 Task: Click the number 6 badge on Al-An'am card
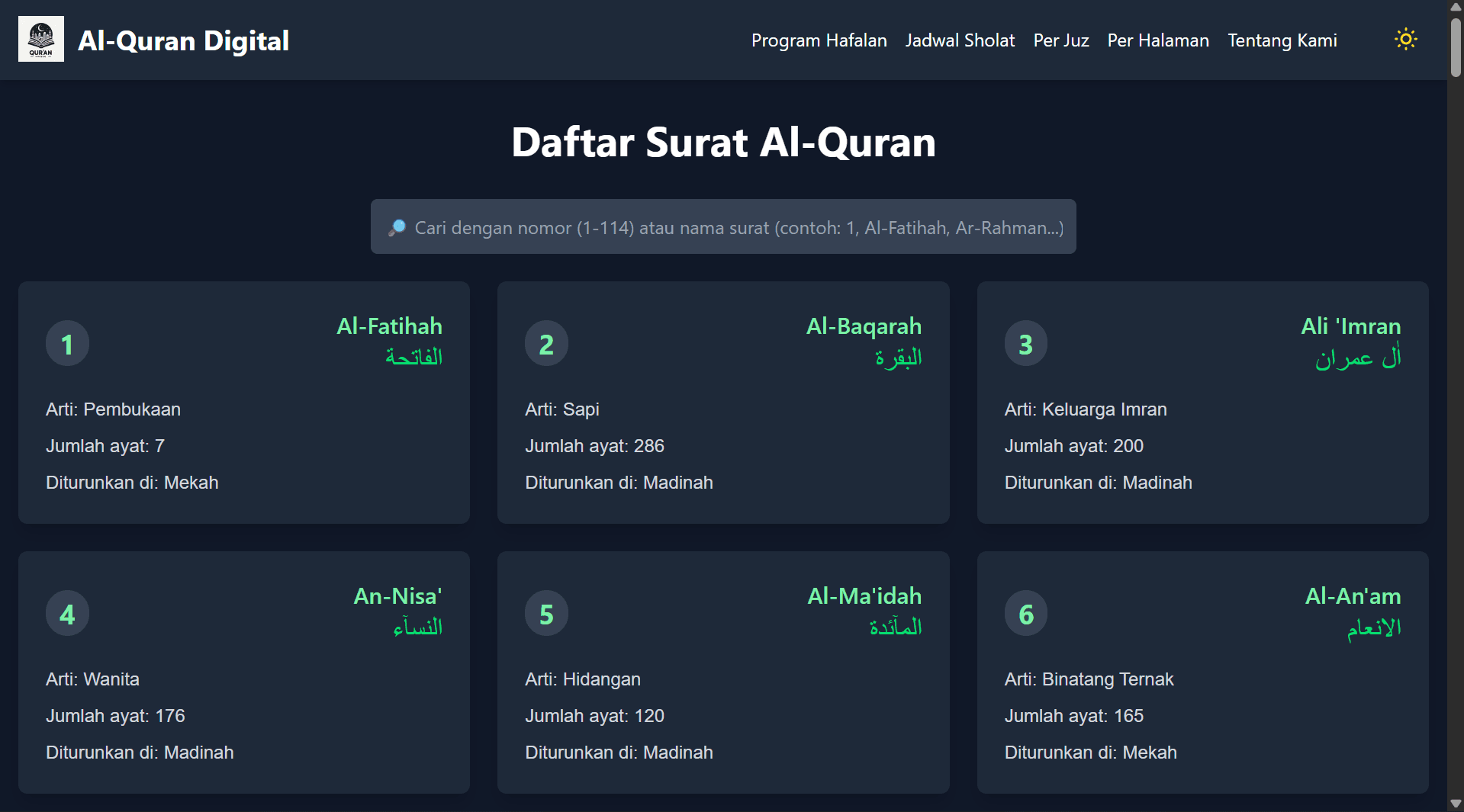click(x=1025, y=612)
